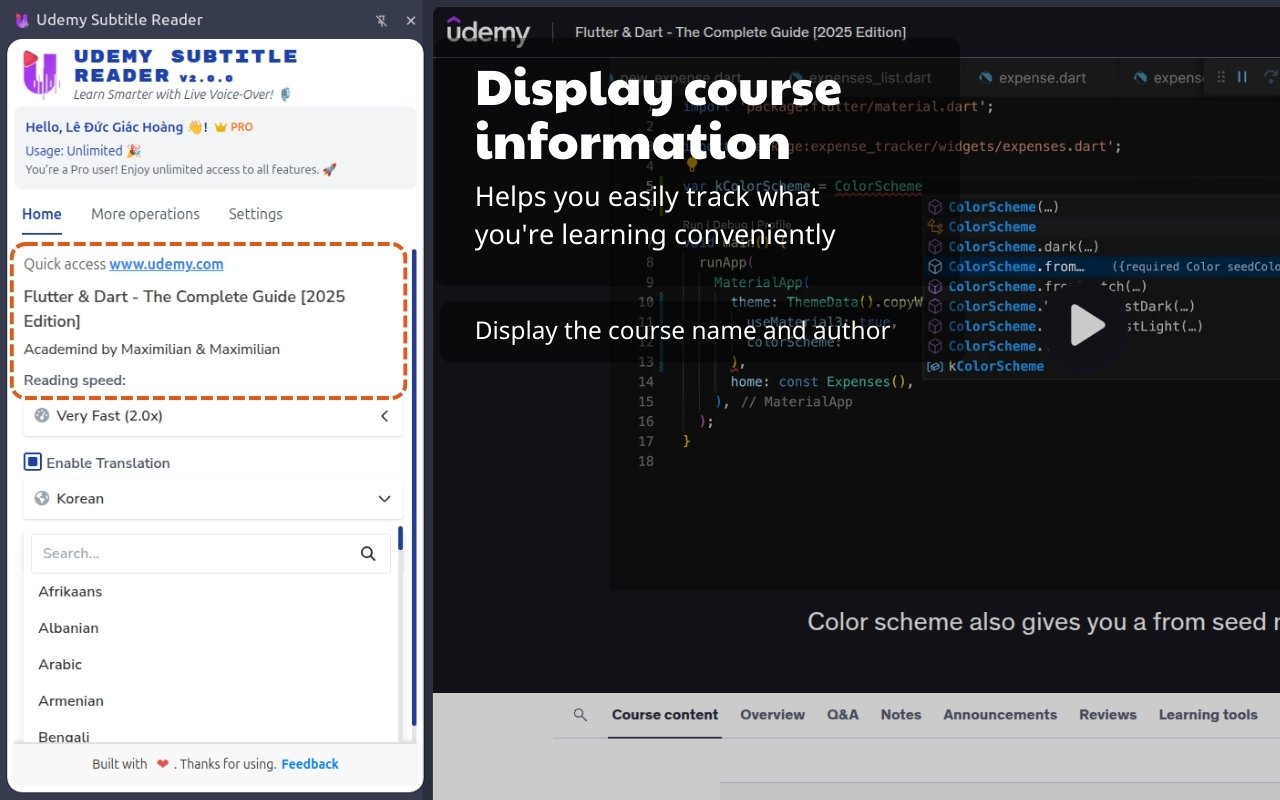The height and width of the screenshot is (800, 1280).
Task: Click the search icon beside Course content
Action: 580,714
